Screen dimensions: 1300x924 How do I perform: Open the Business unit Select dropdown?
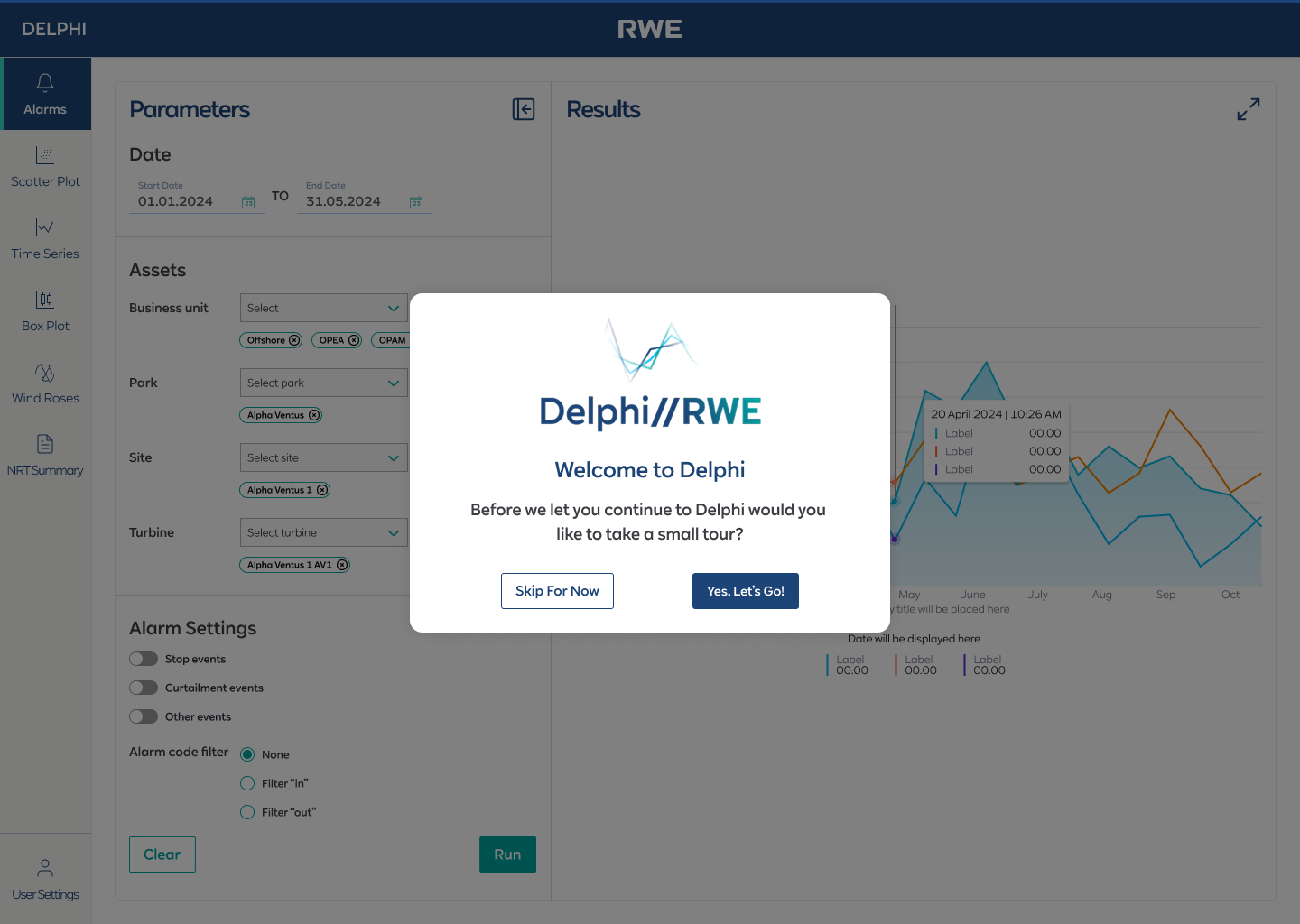(x=324, y=308)
